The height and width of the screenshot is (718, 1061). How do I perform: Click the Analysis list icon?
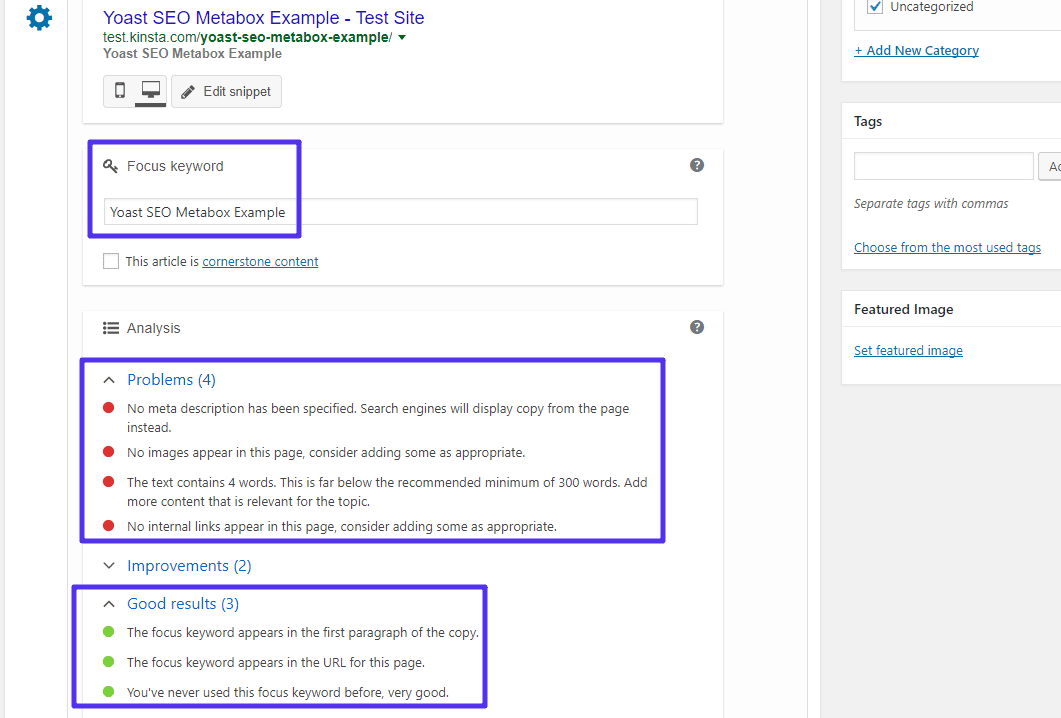point(110,328)
